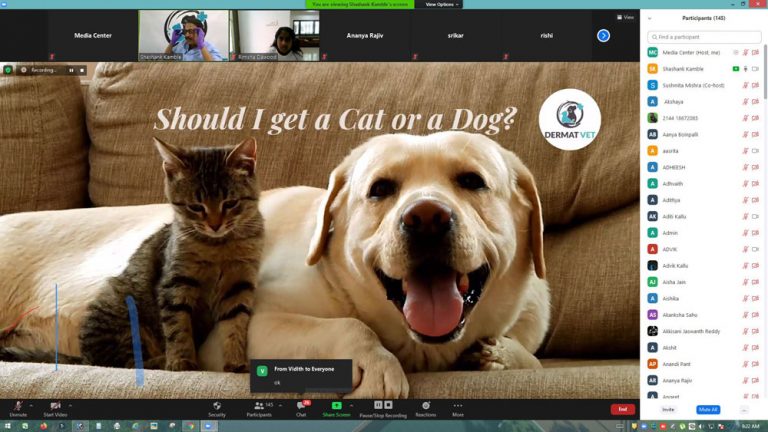Click the blue Mute All button
This screenshot has width=768, height=432.
pos(708,409)
